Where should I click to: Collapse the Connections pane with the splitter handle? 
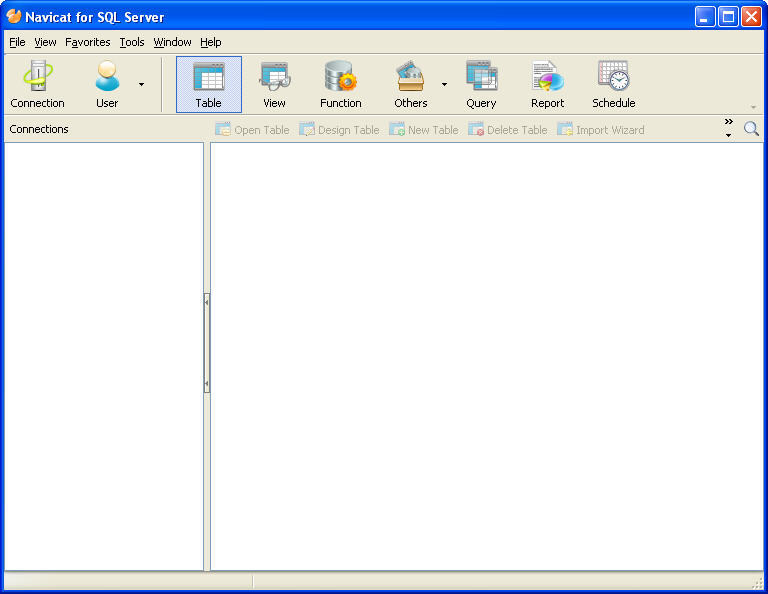(x=207, y=343)
